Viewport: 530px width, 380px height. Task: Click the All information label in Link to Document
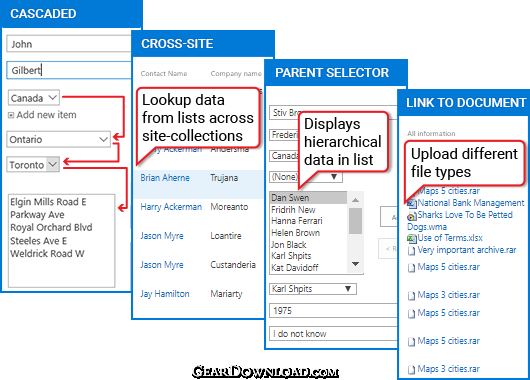pos(431,134)
